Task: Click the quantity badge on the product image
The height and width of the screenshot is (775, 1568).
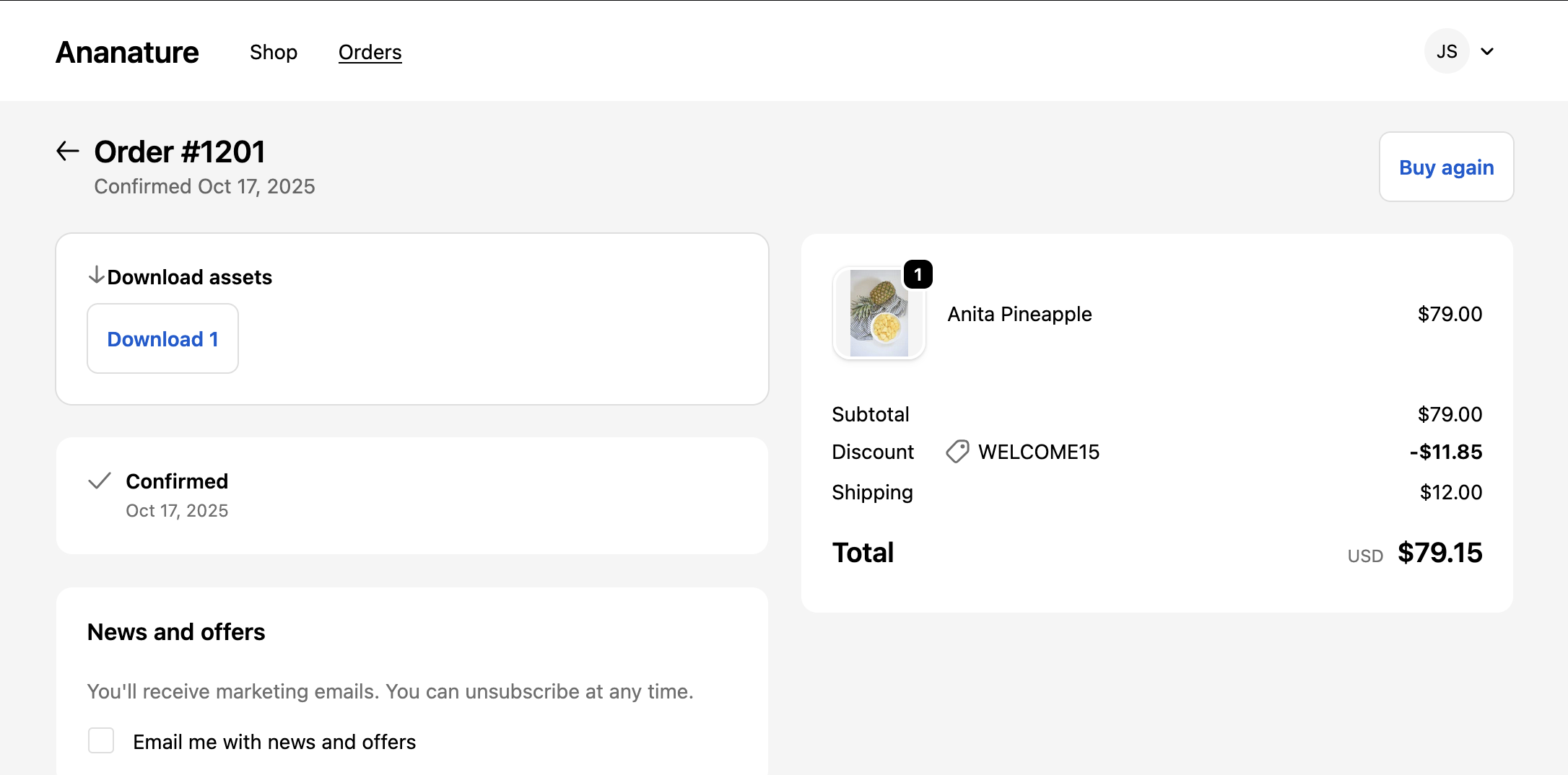Action: [x=918, y=274]
